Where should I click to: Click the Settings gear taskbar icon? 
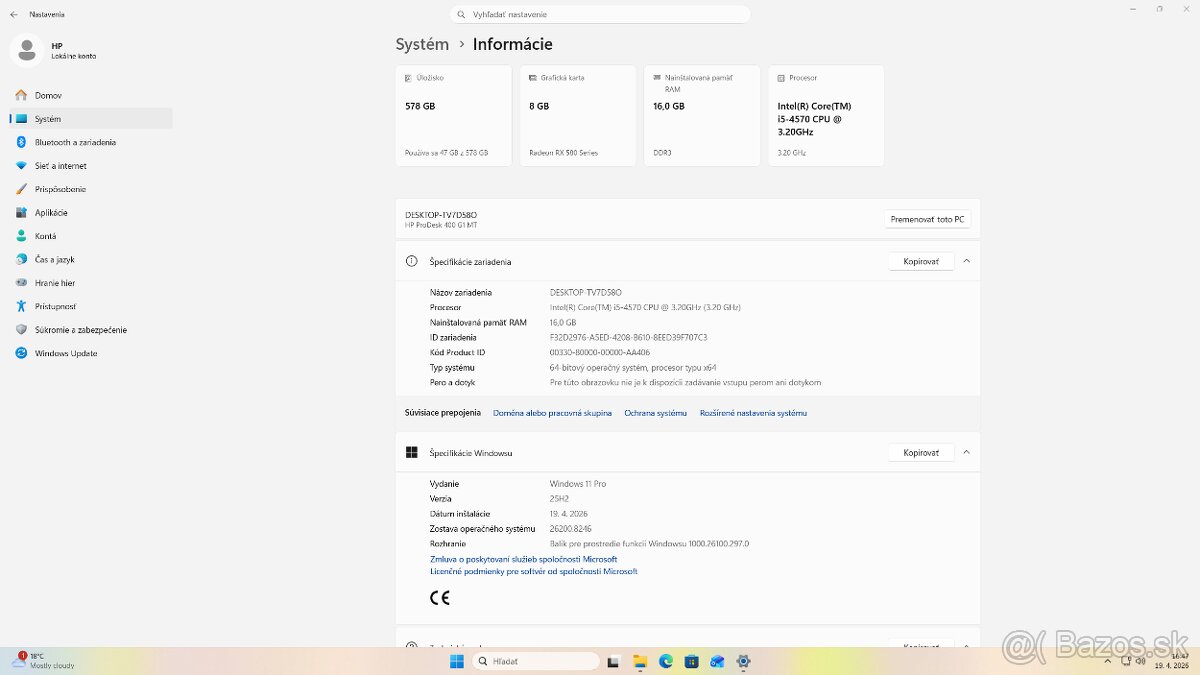click(x=743, y=661)
